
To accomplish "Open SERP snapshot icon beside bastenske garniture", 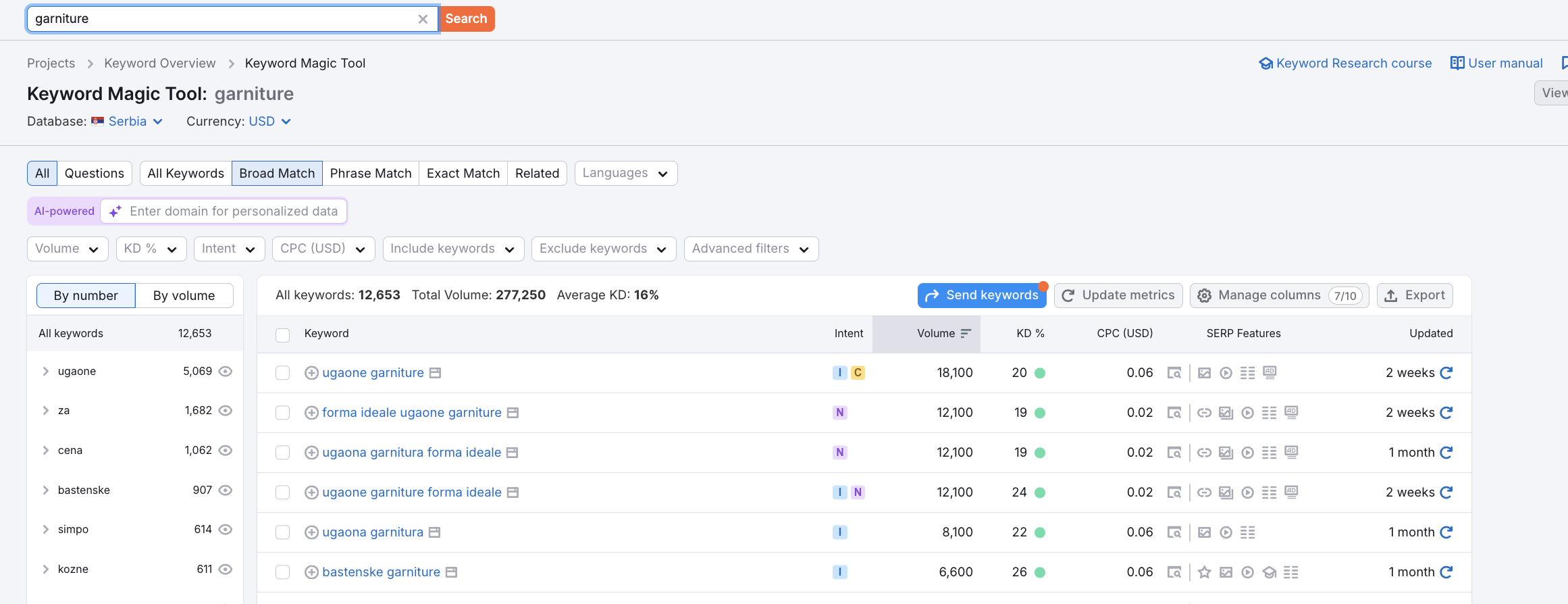I will click(452, 572).
